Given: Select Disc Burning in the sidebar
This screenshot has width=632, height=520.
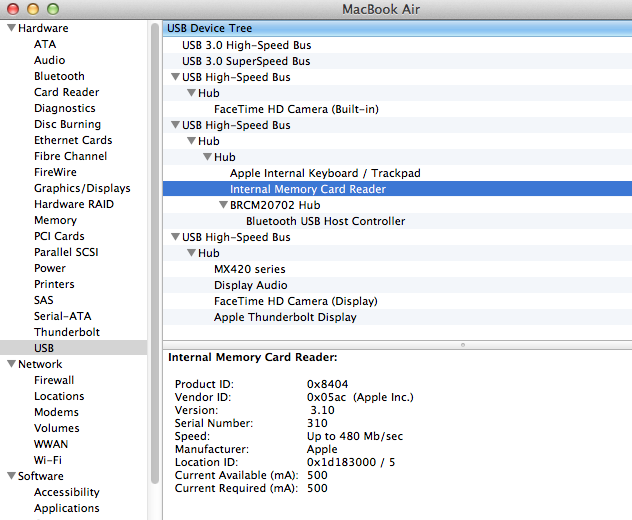Looking at the screenshot, I should 67,124.
